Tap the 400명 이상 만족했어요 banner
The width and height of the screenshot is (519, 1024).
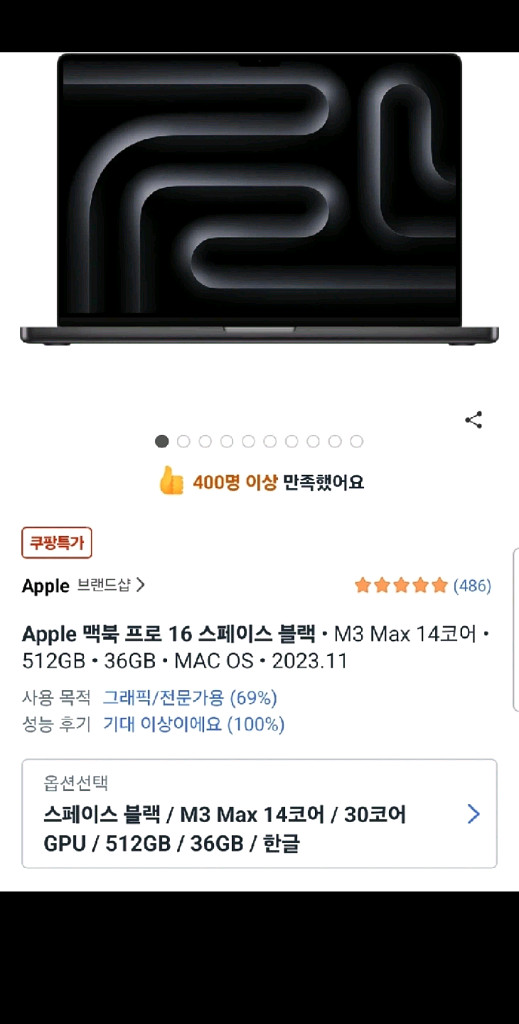point(261,482)
